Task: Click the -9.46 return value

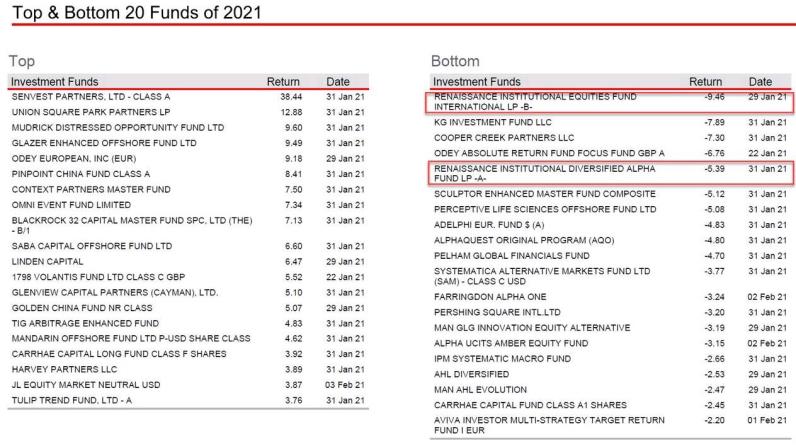Action: tap(714, 96)
